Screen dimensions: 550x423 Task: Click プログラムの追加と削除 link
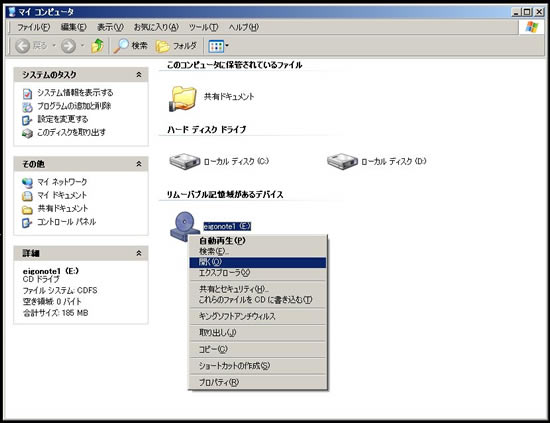(74, 106)
